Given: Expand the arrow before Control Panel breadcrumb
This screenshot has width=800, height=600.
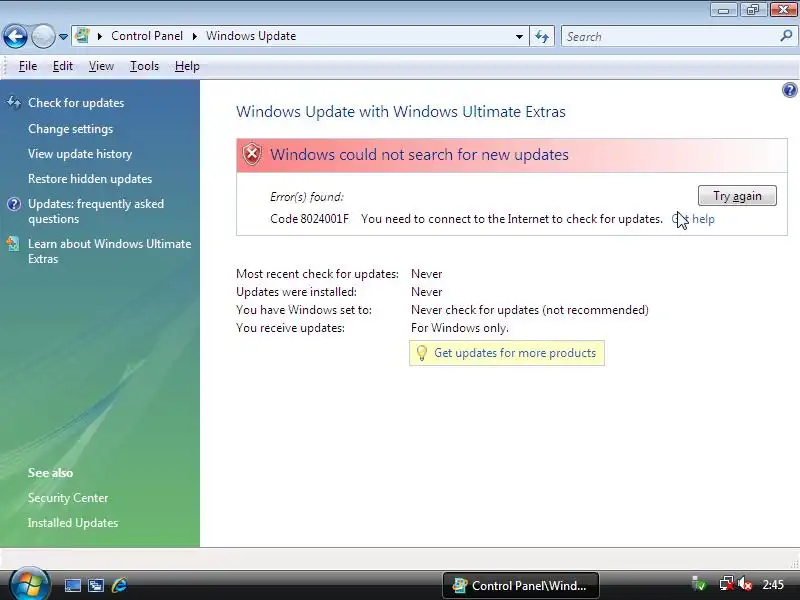Looking at the screenshot, I should tap(100, 36).
